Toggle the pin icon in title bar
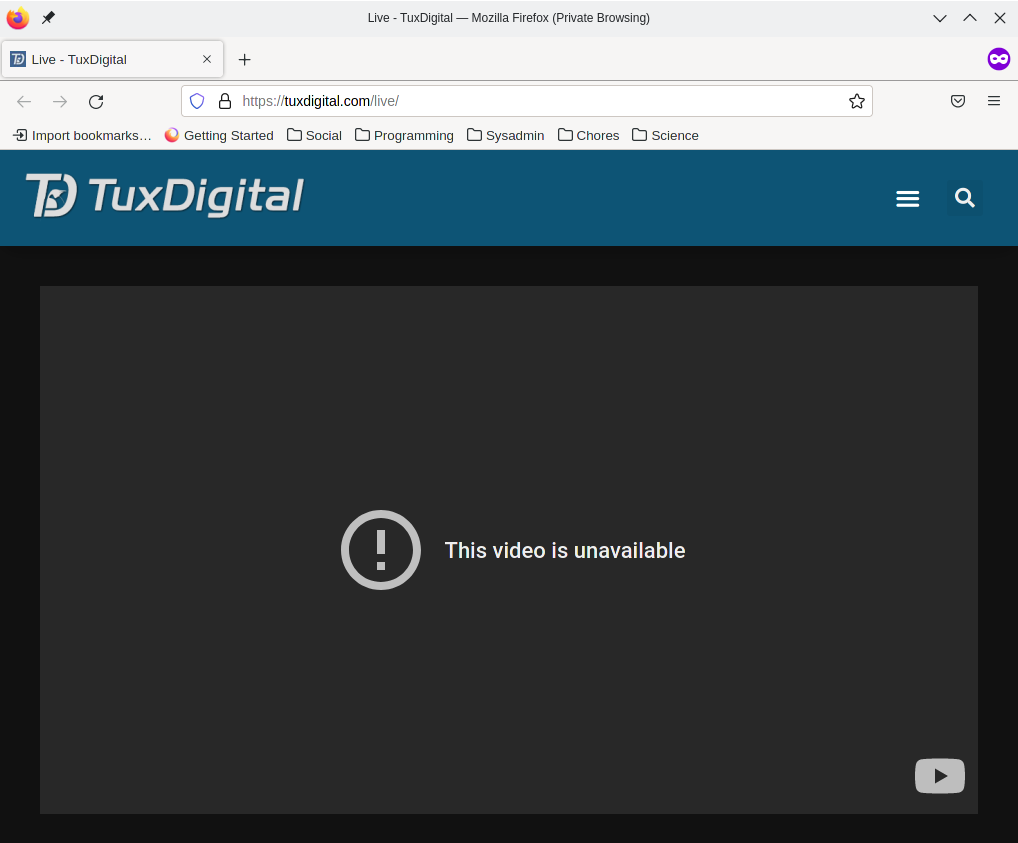 (48, 18)
